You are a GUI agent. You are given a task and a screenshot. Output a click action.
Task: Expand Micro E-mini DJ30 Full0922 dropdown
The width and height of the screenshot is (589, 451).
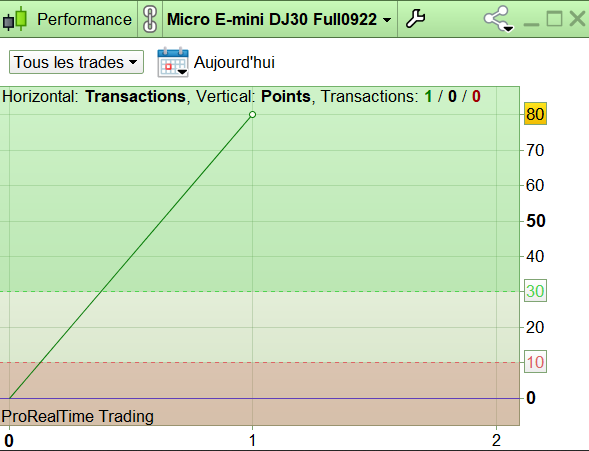(x=279, y=19)
